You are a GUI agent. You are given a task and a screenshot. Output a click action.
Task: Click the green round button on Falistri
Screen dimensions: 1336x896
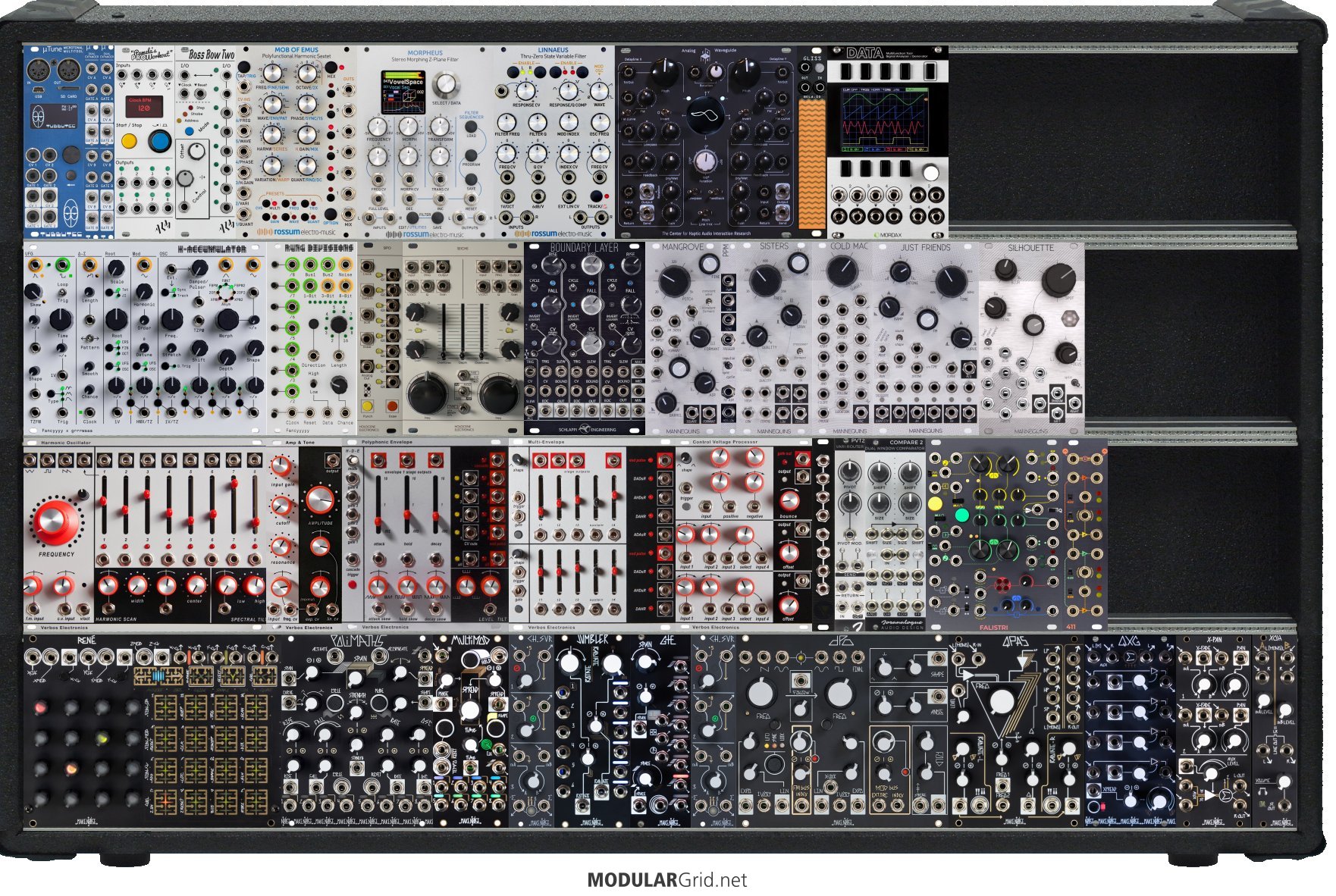click(x=961, y=515)
